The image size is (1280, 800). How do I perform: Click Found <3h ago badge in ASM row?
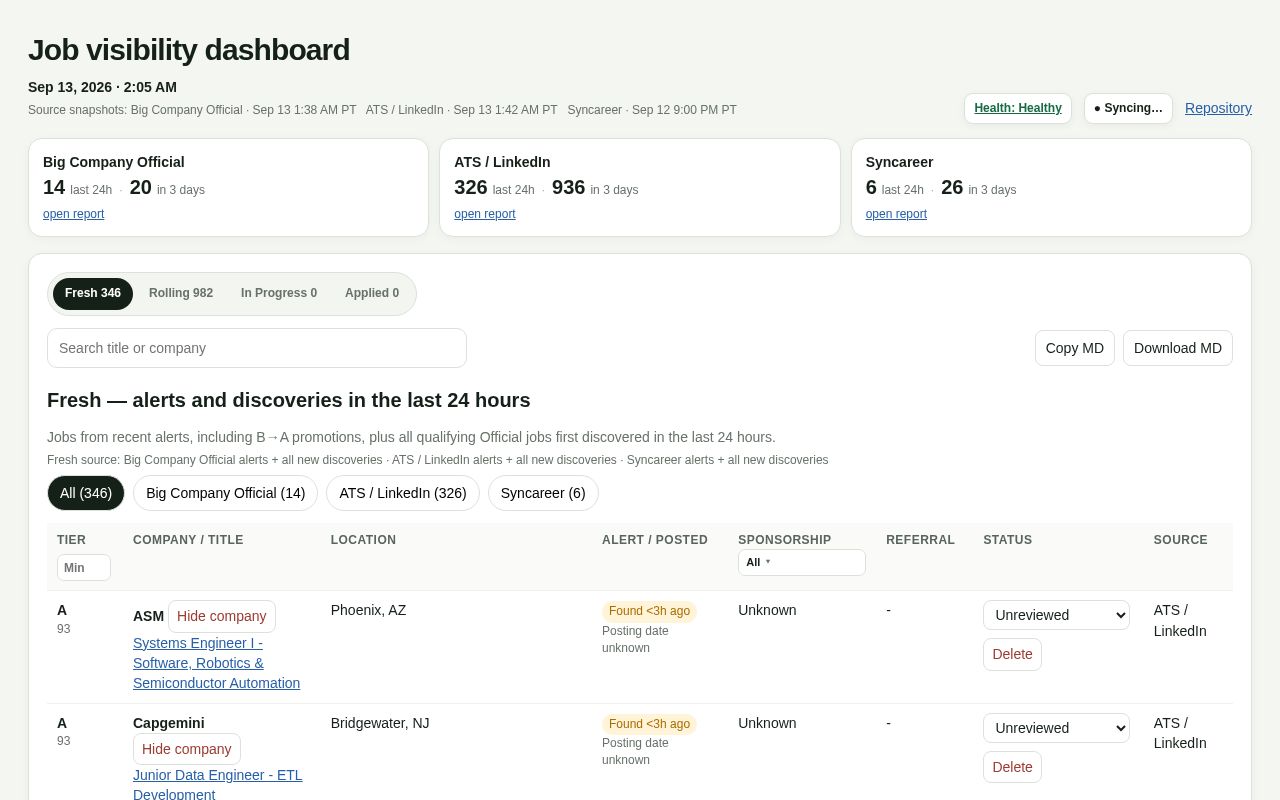649,611
